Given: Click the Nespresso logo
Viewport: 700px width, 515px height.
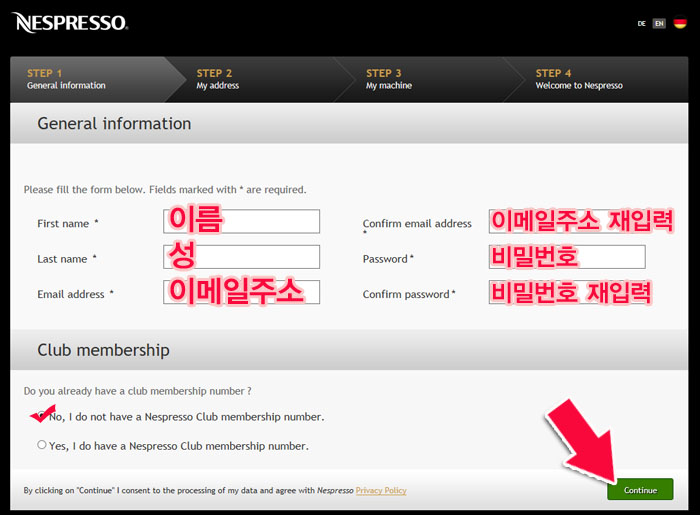Looking at the screenshot, I should (x=70, y=23).
